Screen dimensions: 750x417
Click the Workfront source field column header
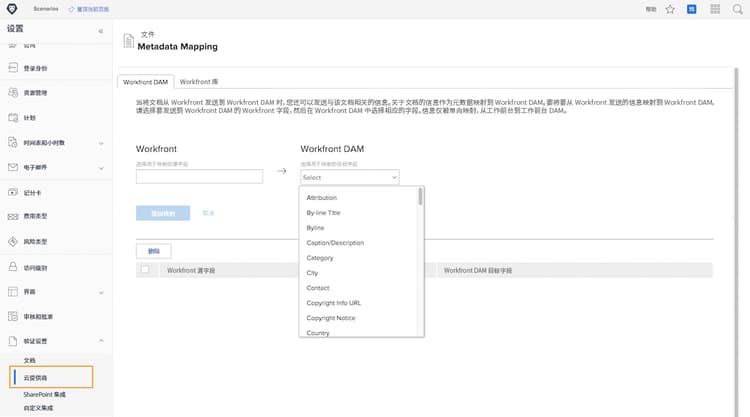click(x=191, y=270)
